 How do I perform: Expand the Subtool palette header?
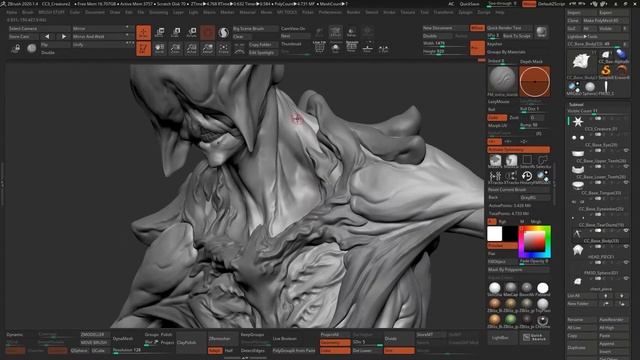[x=576, y=104]
